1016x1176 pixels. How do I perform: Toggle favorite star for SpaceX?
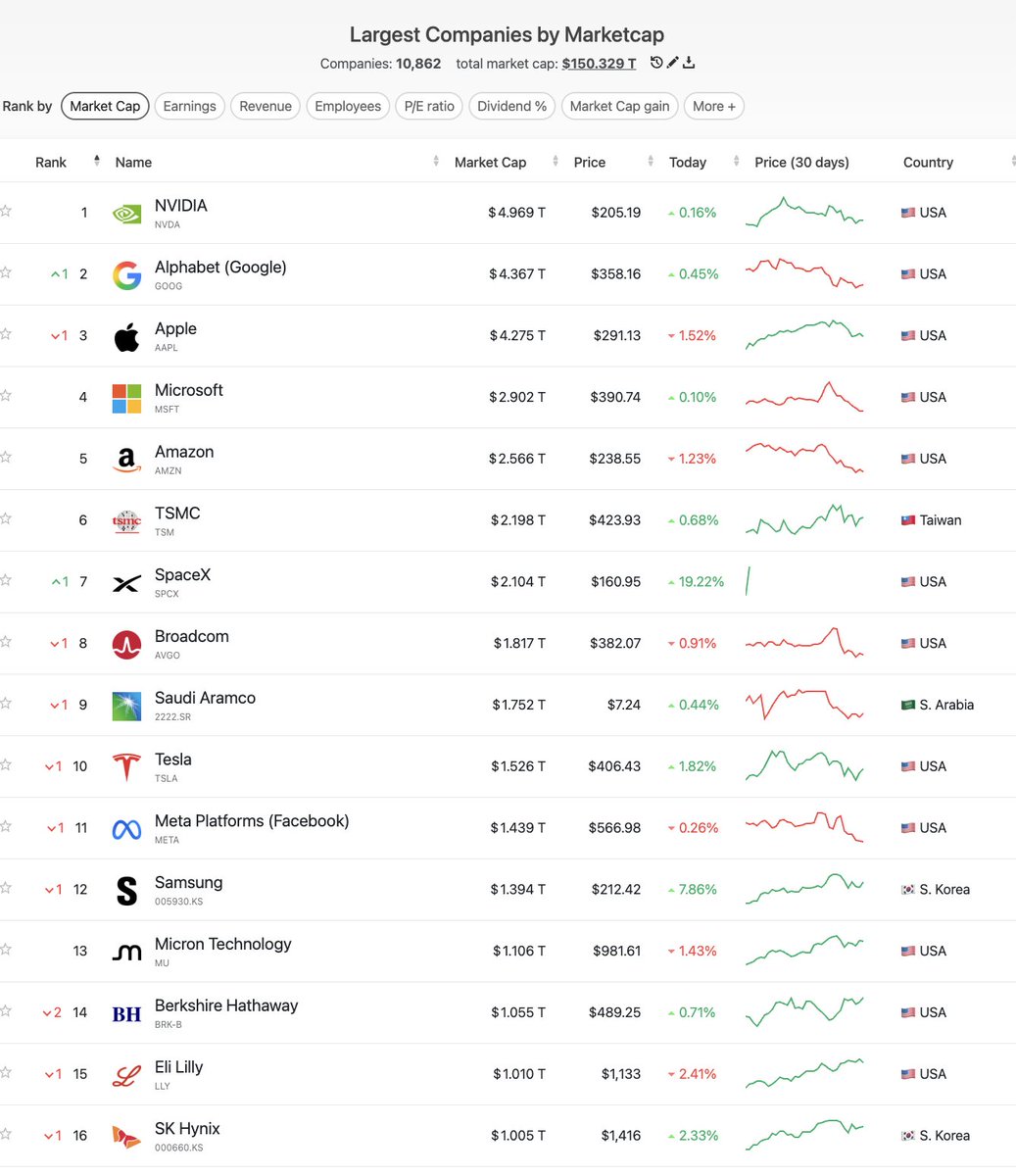click(x=6, y=580)
